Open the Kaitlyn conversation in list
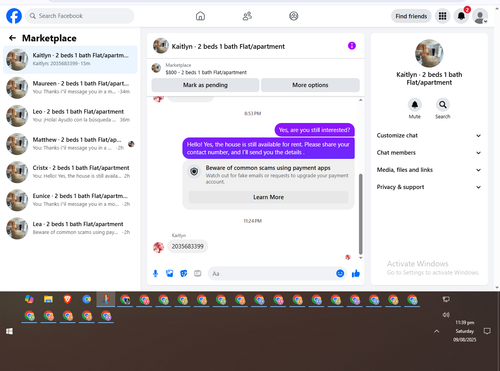 [x=70, y=59]
